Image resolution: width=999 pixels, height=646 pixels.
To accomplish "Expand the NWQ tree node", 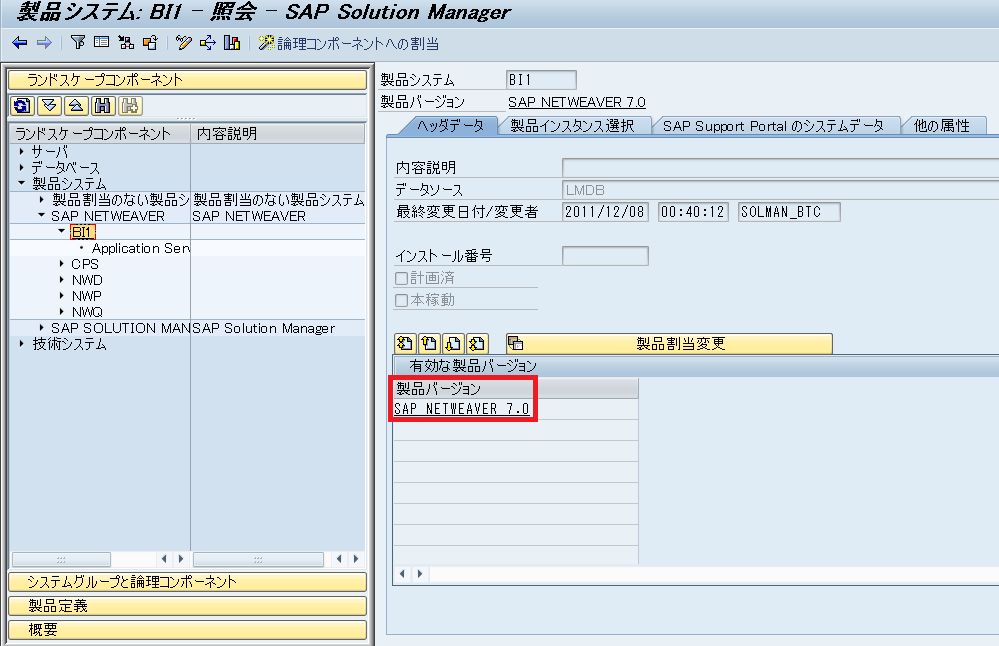I will coord(61,312).
